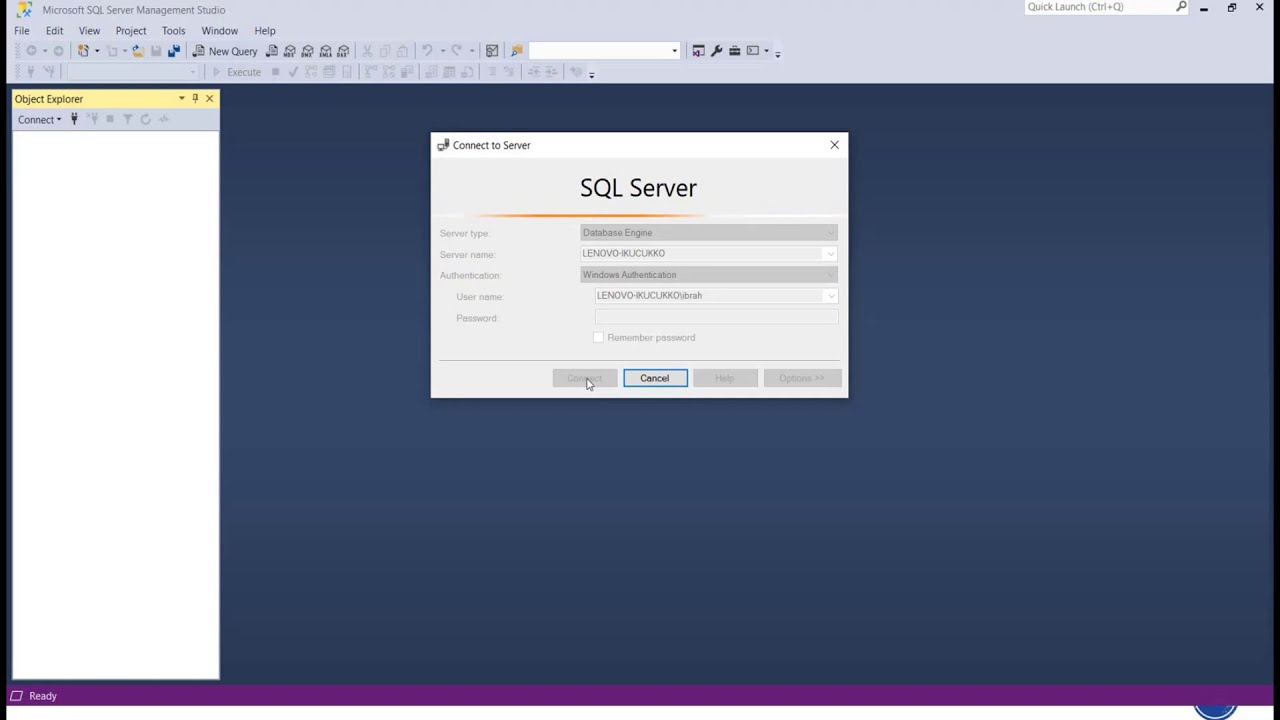The image size is (1280, 720).
Task: Click the Password input field
Action: (716, 317)
